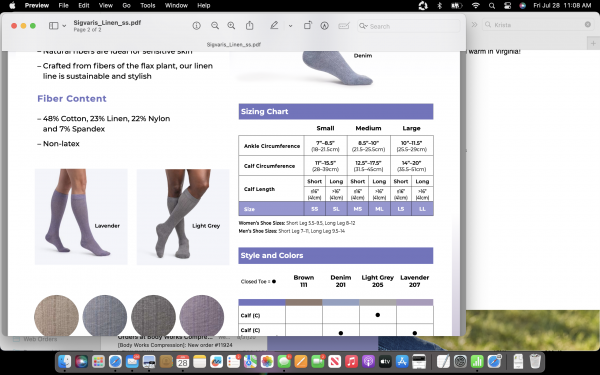Open the Go menu
The height and width of the screenshot is (375, 600).
point(126,5)
